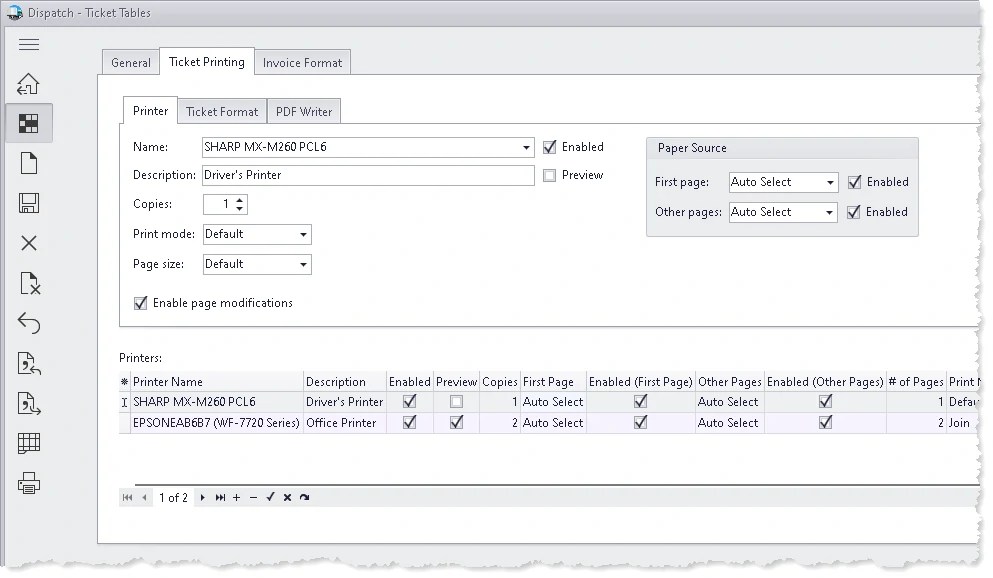Click the printer icon in the sidebar
This screenshot has height=578, width=993.
click(x=29, y=483)
